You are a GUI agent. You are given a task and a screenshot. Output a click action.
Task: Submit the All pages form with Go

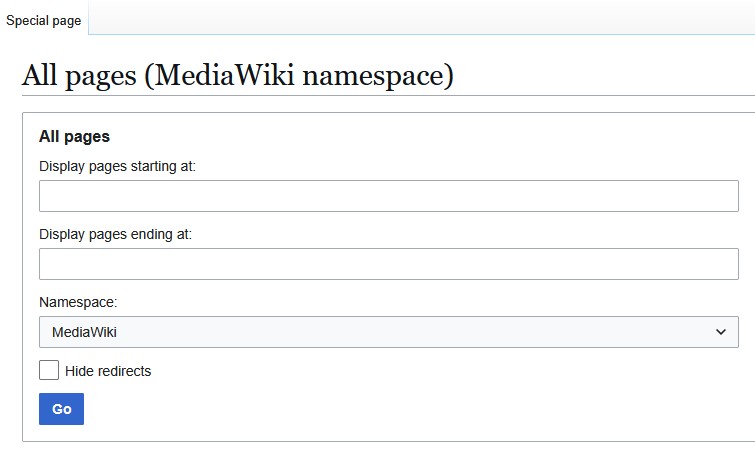pyautogui.click(x=61, y=409)
